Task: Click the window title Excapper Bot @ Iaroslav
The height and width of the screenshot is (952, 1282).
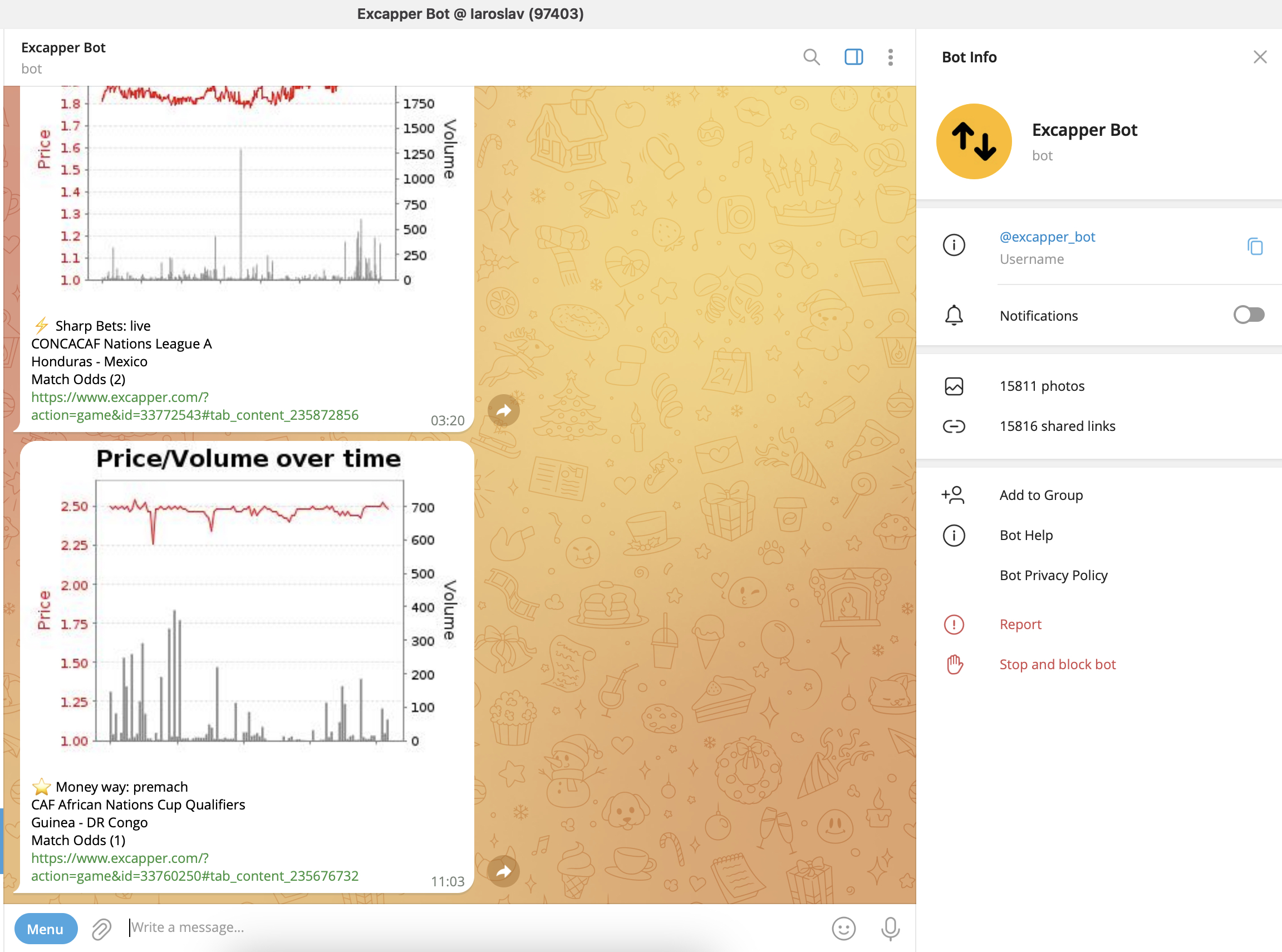Action: pyautogui.click(x=470, y=14)
